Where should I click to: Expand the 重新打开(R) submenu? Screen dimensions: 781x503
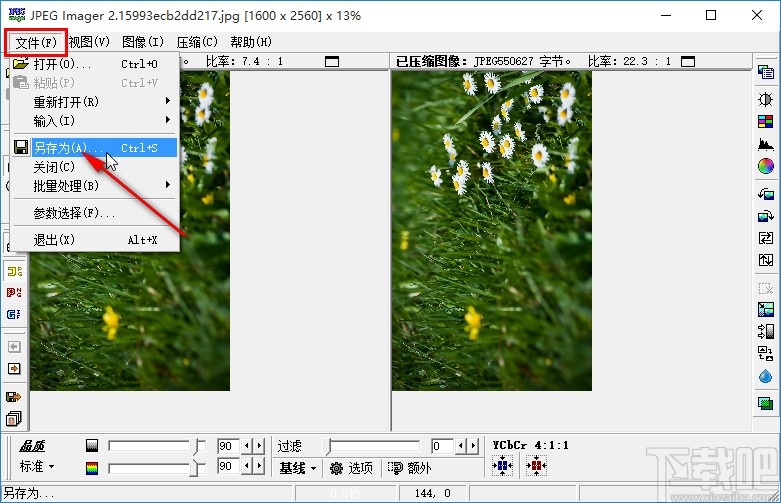pyautogui.click(x=94, y=102)
